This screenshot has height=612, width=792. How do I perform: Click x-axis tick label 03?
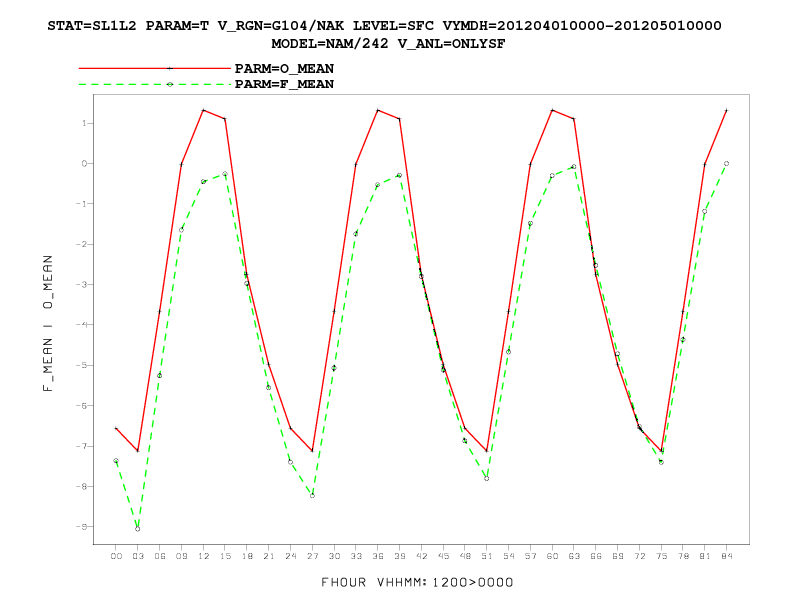(137, 556)
